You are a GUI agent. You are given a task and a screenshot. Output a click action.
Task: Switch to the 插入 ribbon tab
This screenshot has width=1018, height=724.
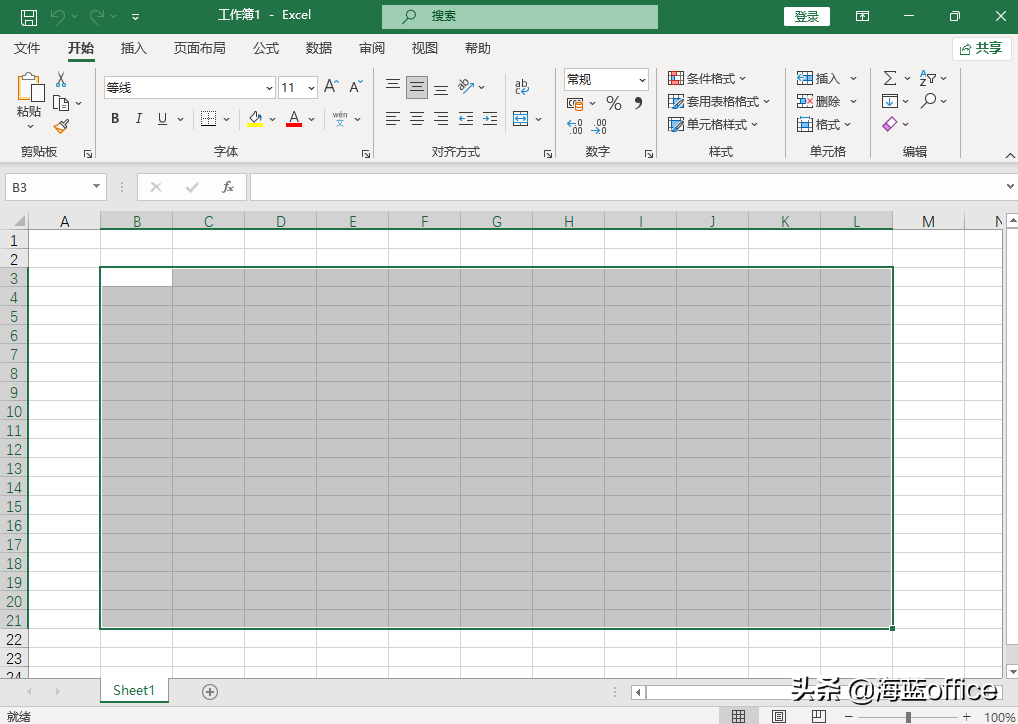coord(133,48)
